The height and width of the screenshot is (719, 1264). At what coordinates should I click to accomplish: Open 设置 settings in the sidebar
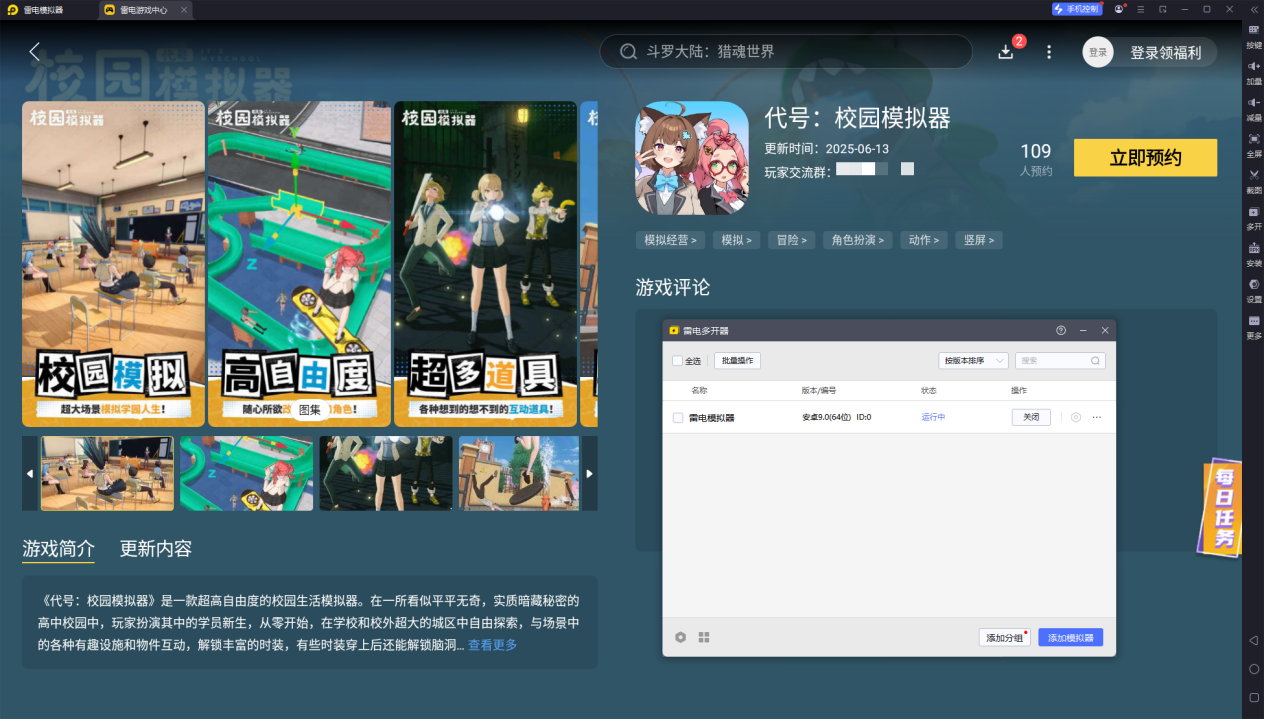coord(1254,289)
